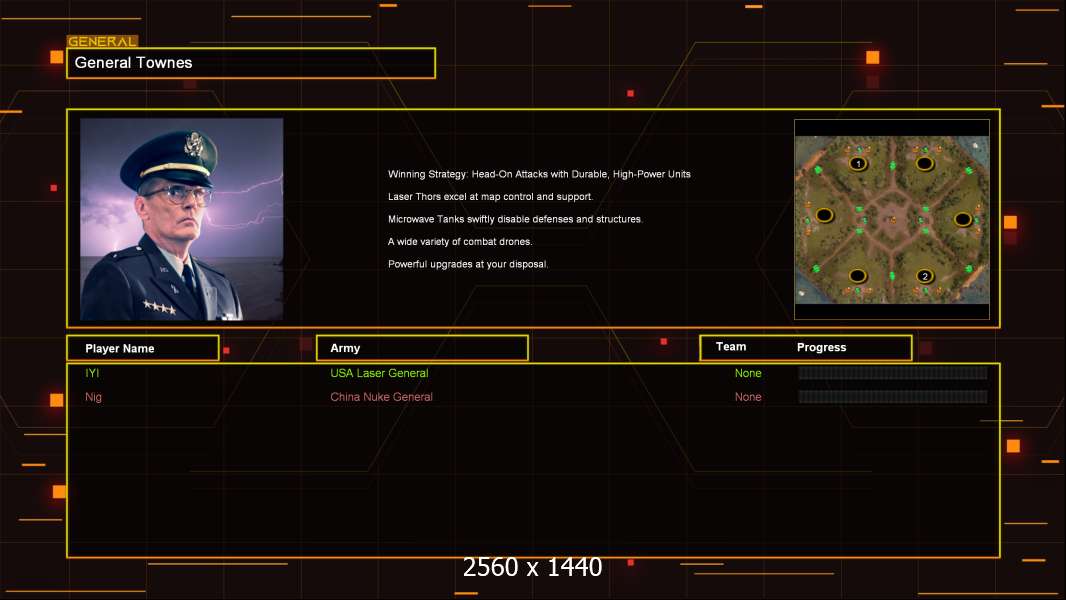Click start position 1 on the map

857,163
